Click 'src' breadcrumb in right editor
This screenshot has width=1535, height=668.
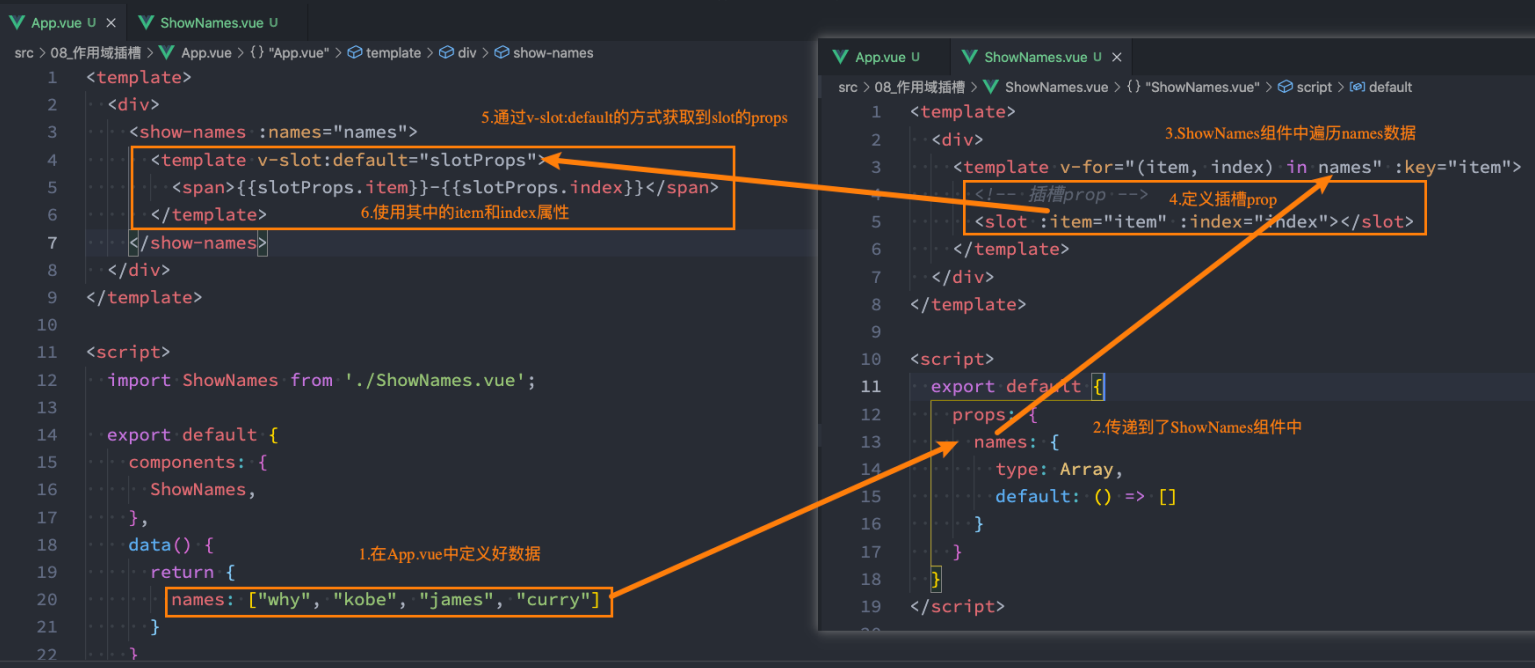[x=848, y=87]
